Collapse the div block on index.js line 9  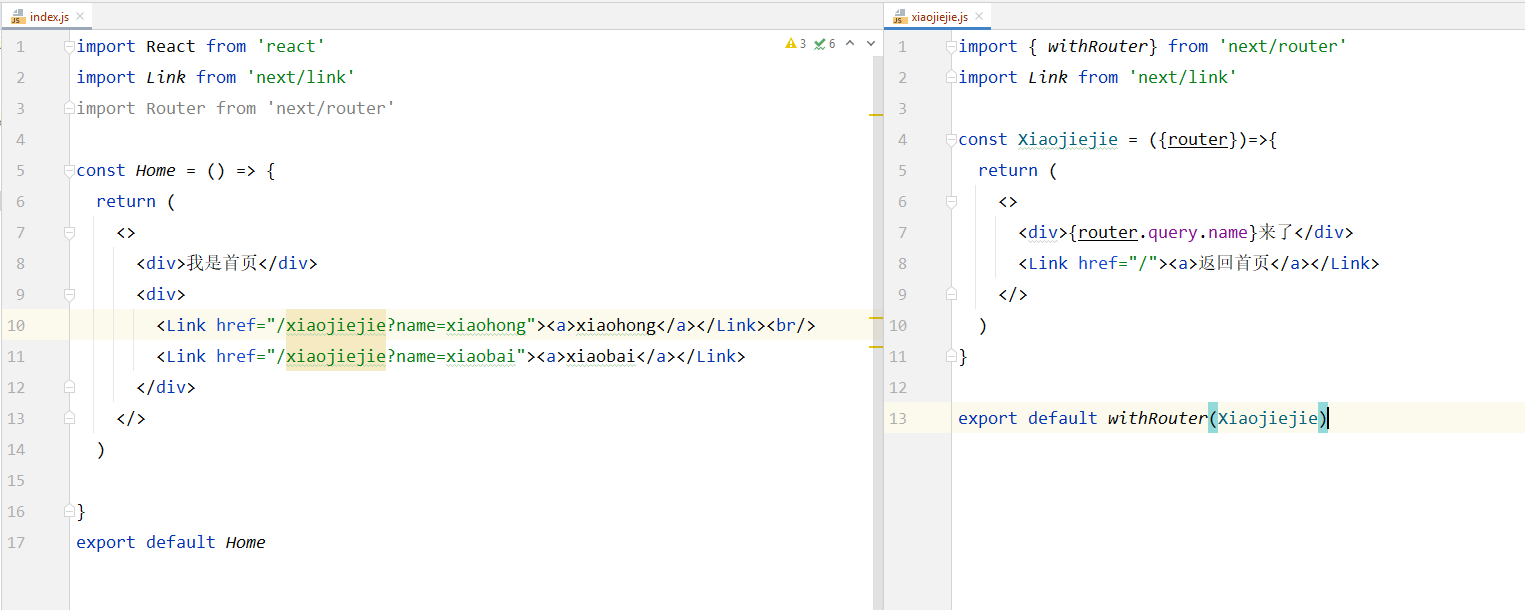(69, 294)
